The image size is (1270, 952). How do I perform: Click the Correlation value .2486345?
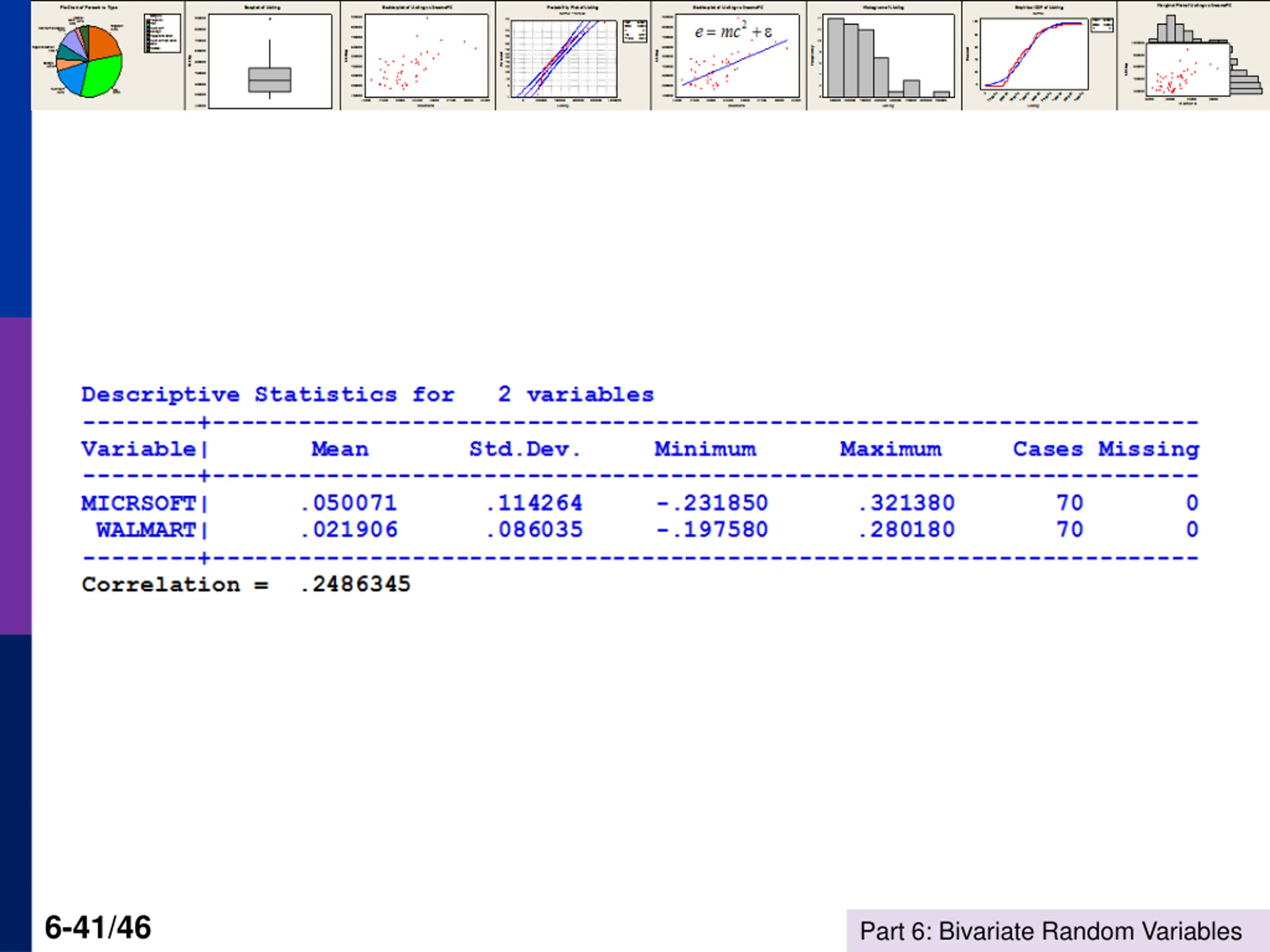click(x=355, y=584)
